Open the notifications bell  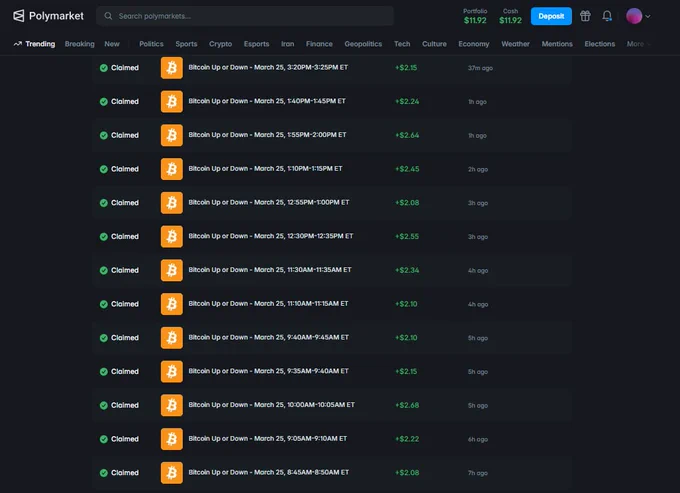point(607,16)
